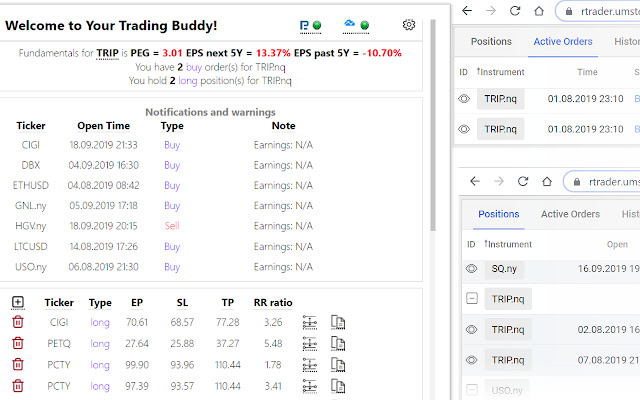Image resolution: width=640 pixels, height=400 pixels.
Task: Delete the CIGI trade plan row
Action: click(18, 322)
